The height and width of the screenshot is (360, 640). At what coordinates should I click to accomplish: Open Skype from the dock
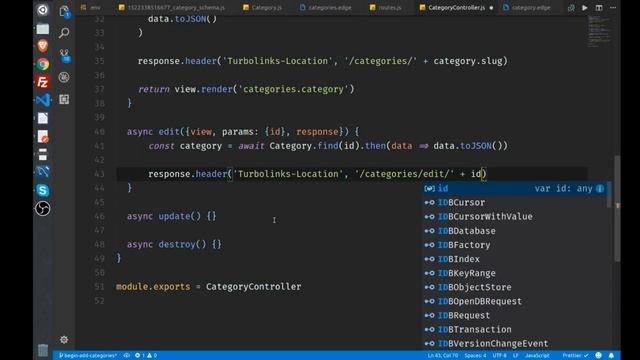click(x=42, y=190)
